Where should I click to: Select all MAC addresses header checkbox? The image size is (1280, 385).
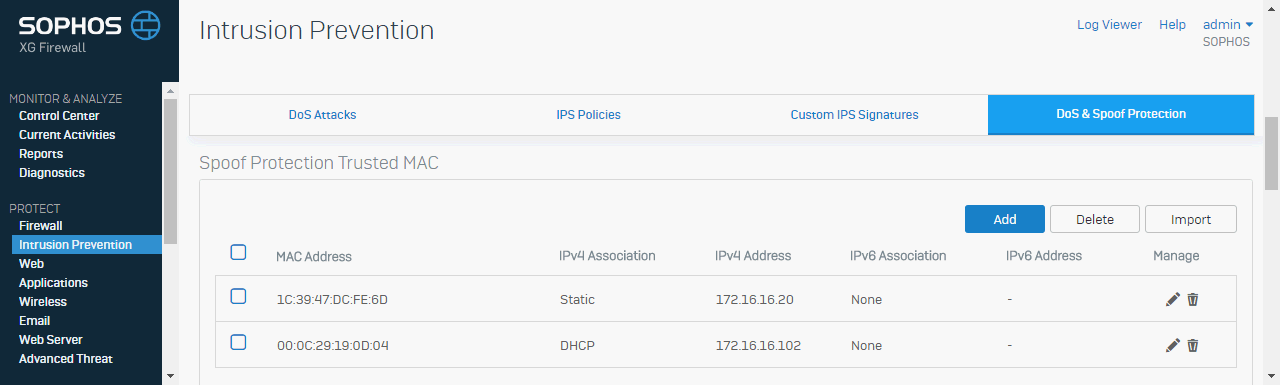tap(238, 252)
